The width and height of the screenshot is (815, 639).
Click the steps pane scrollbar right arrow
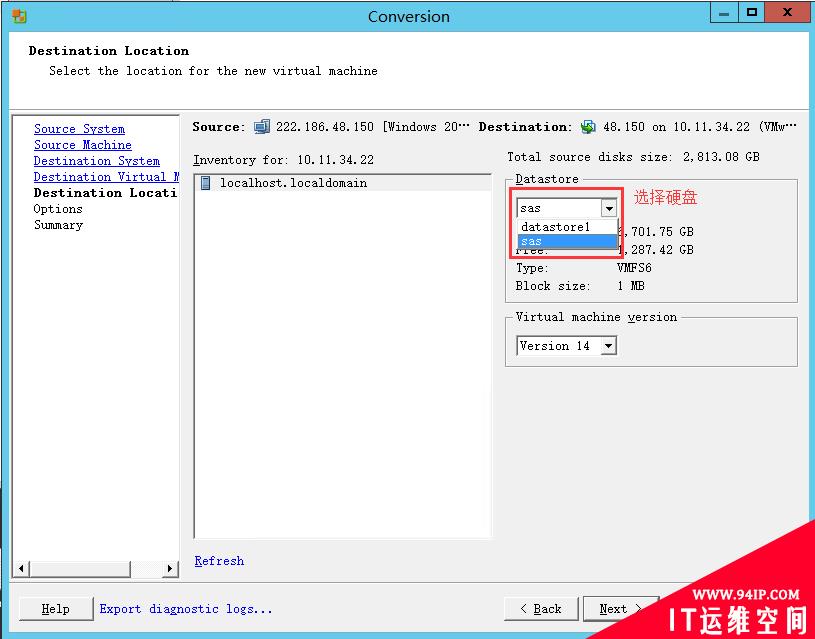click(169, 568)
